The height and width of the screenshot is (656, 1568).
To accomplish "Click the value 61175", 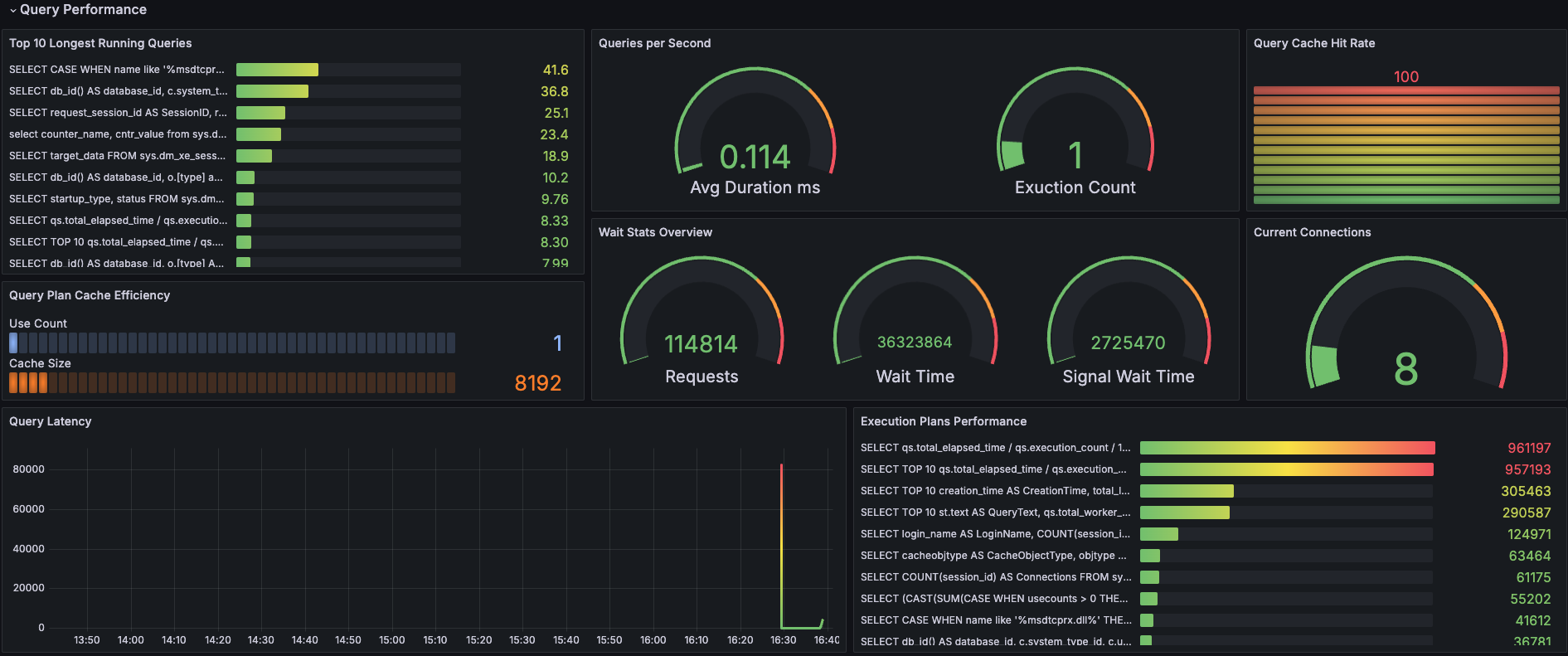I will pos(1533,577).
